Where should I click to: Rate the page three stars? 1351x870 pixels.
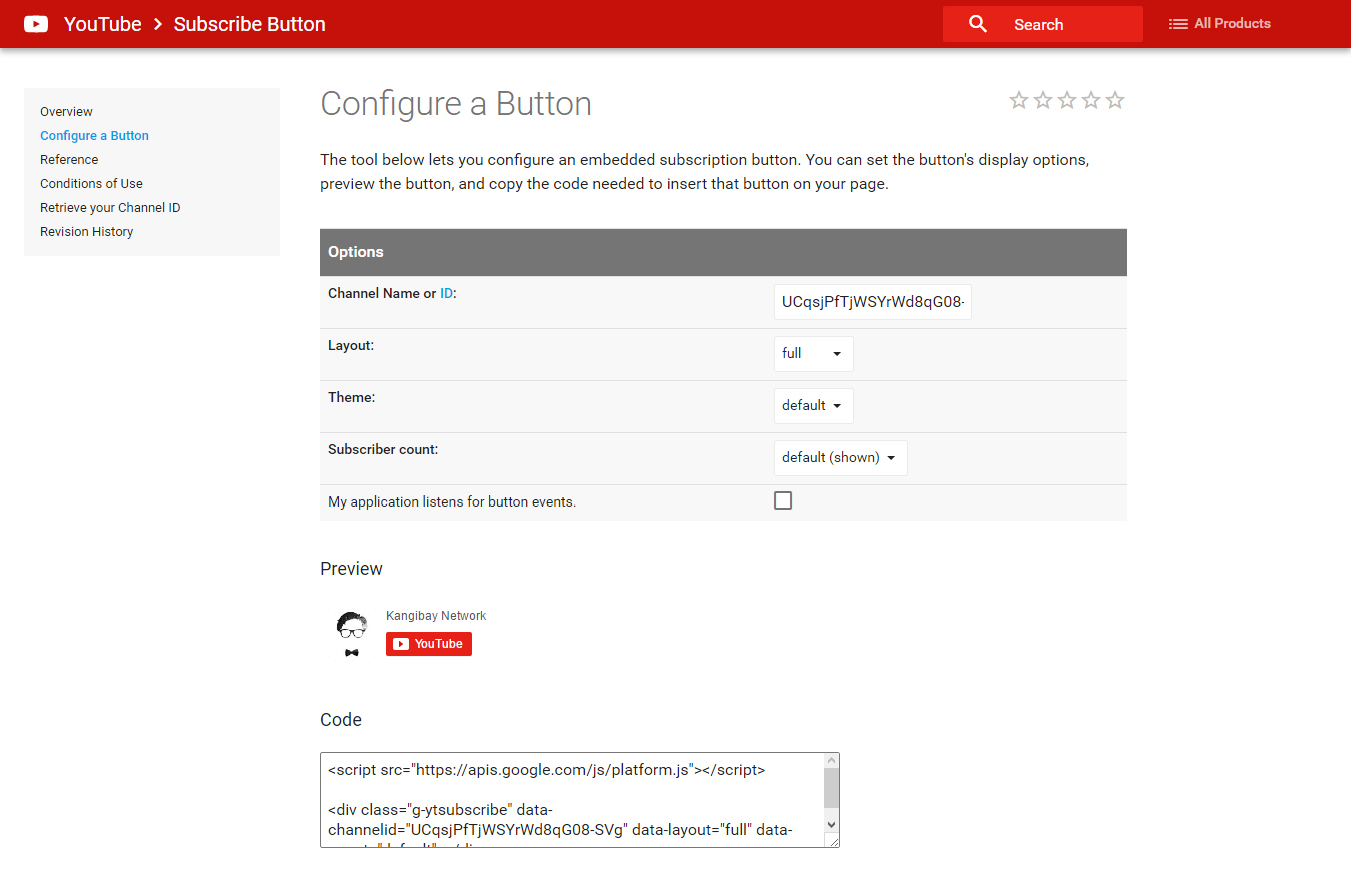click(1067, 100)
